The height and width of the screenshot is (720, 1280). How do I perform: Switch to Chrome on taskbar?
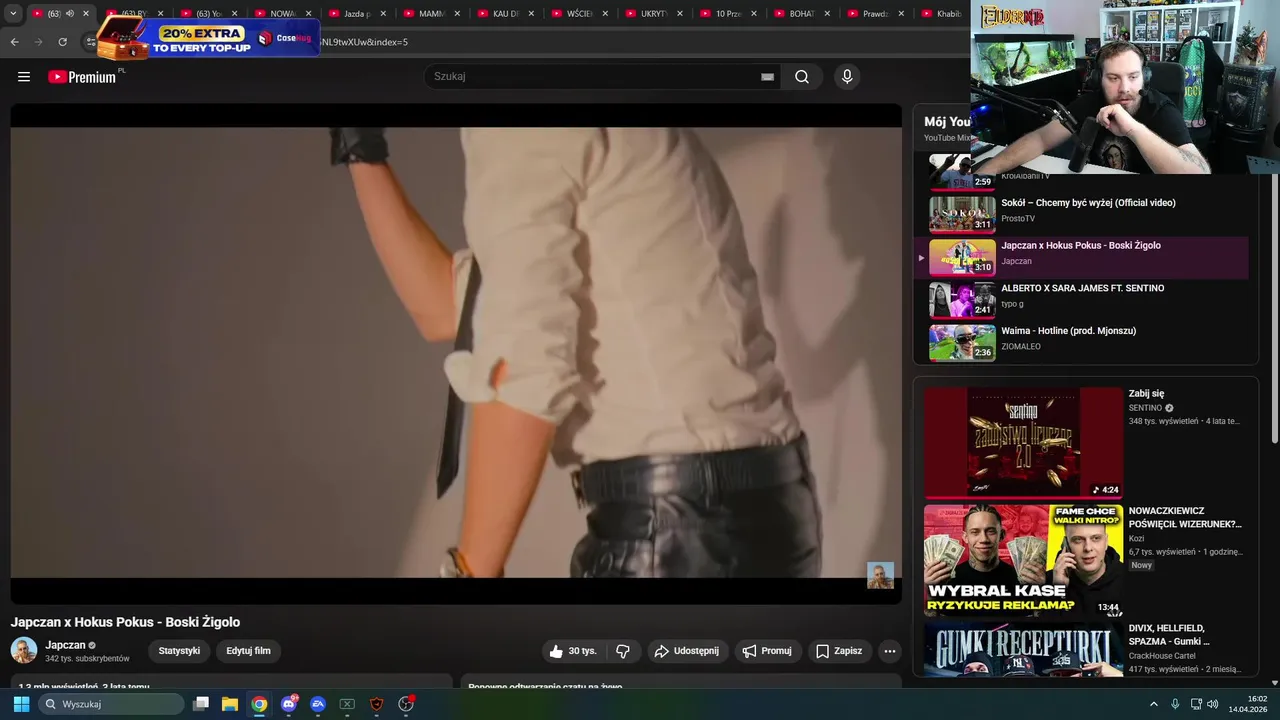coord(259,704)
